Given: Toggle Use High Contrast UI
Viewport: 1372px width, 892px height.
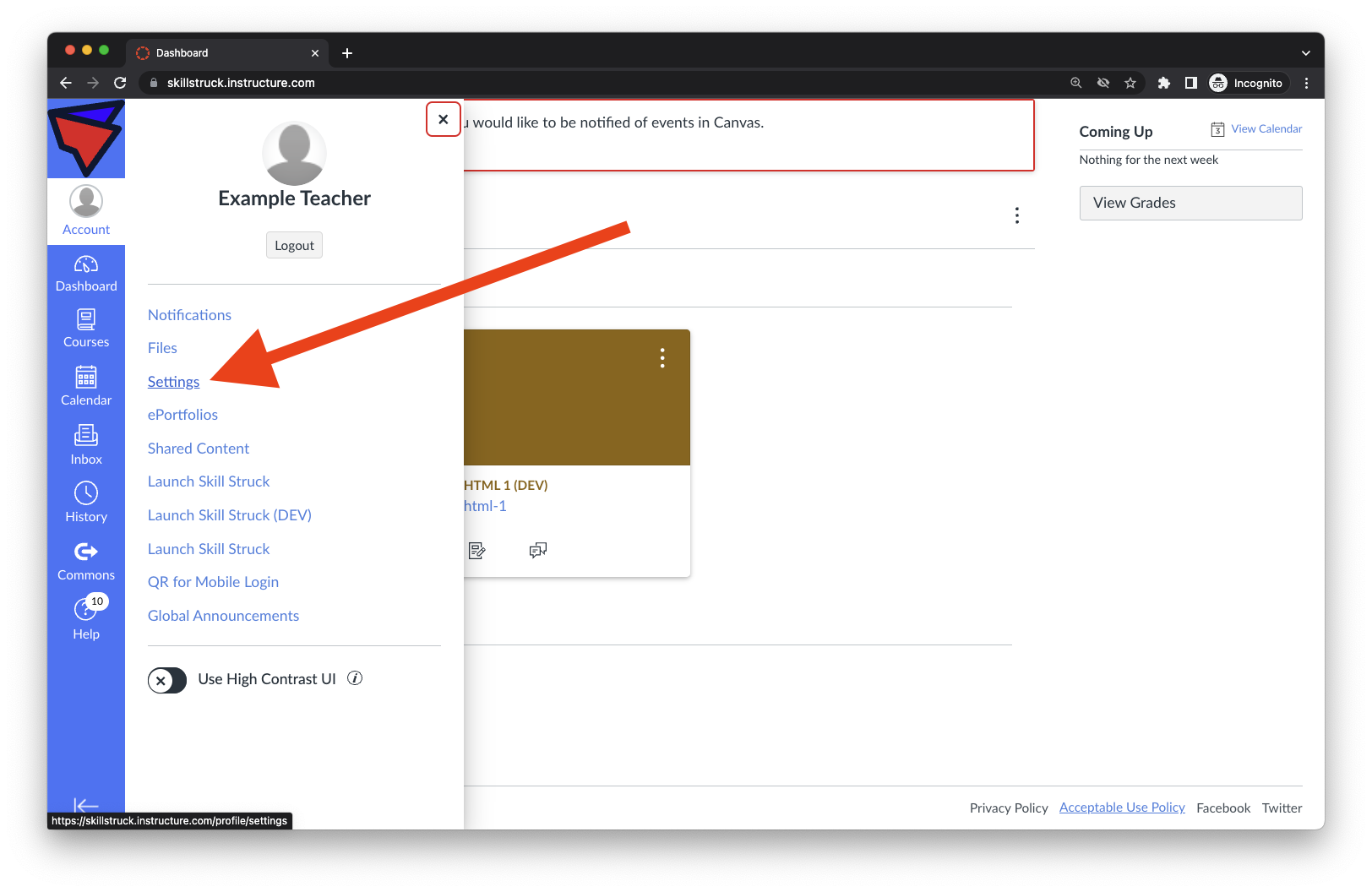Looking at the screenshot, I should 166,680.
